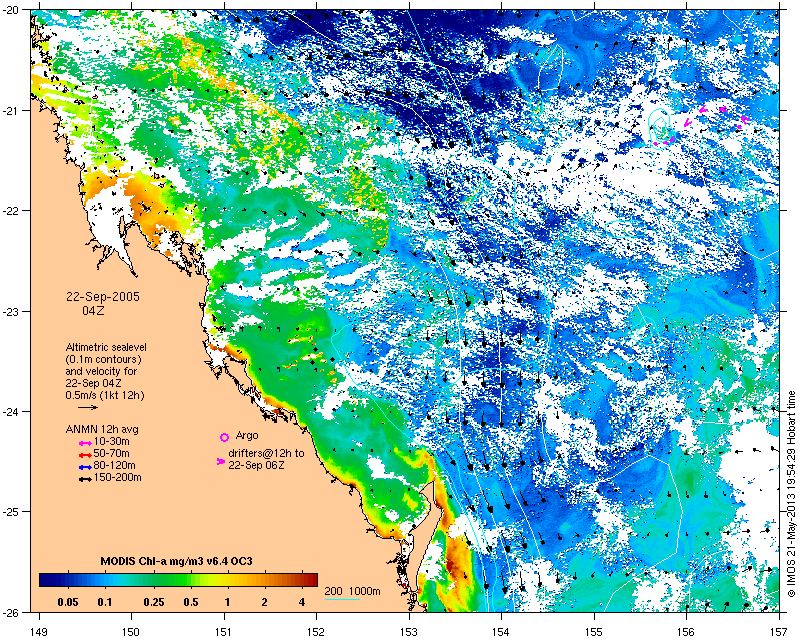Click the -21 latitude axis label

pos(12,110)
